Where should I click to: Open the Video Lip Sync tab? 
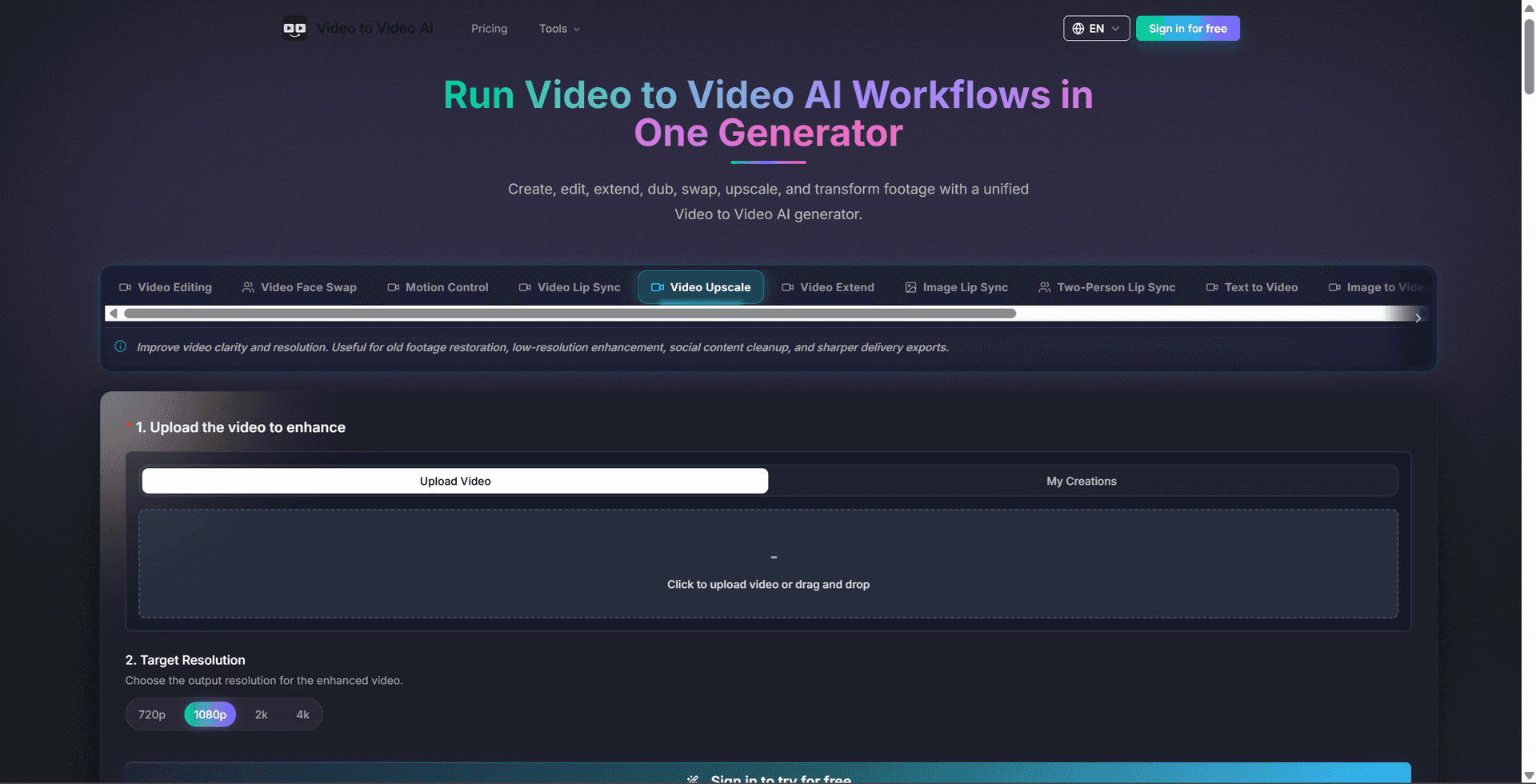pyautogui.click(x=570, y=287)
